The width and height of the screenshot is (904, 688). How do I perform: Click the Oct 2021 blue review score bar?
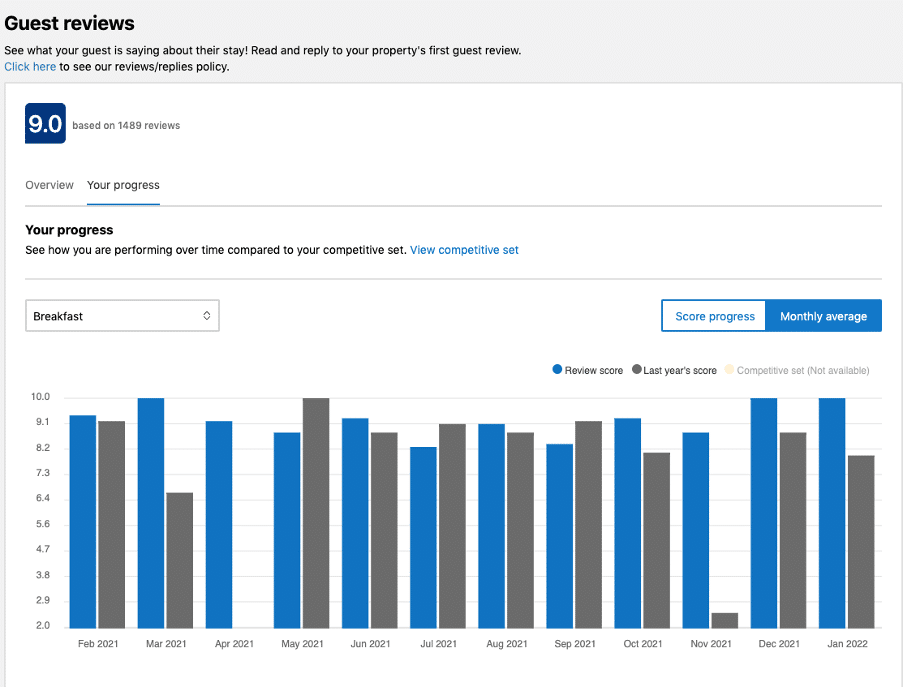click(x=628, y=523)
